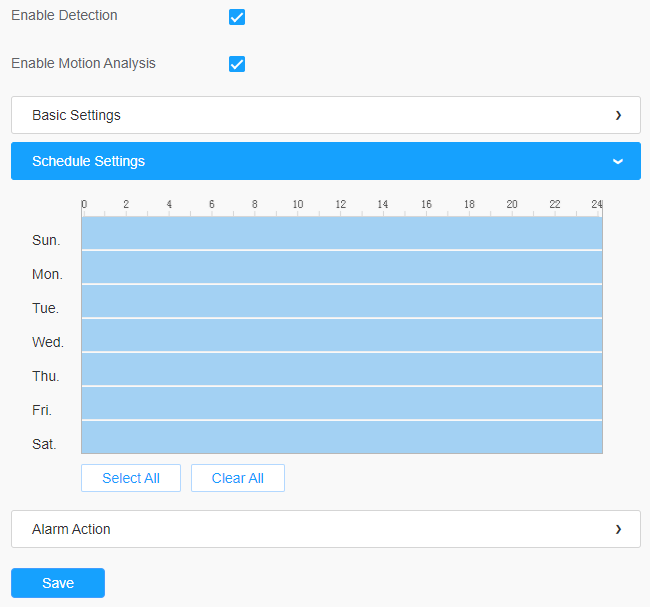Click the Thursday schedule bar
The width and height of the screenshot is (650, 607).
pyautogui.click(x=341, y=369)
